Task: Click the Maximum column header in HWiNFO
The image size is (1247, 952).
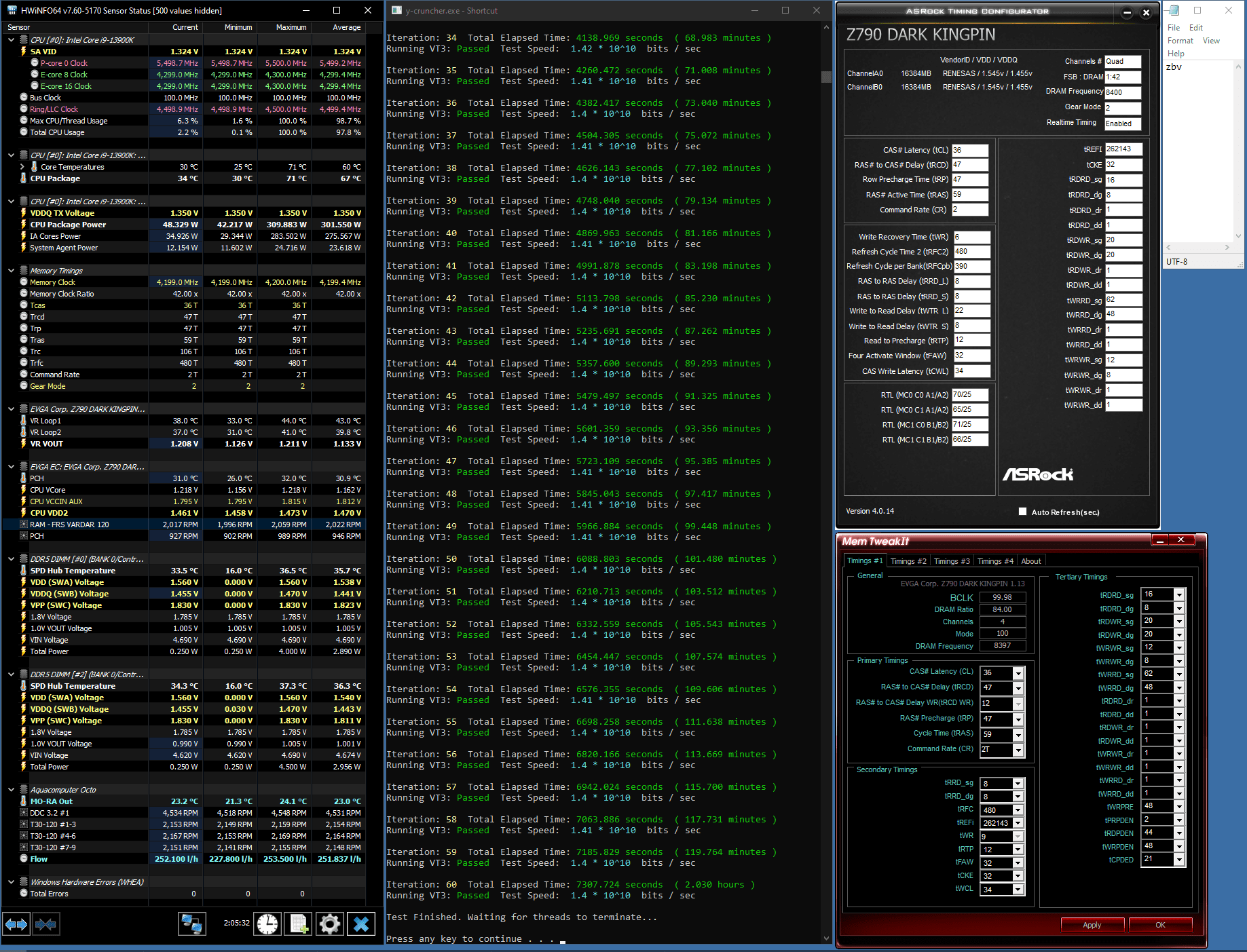Action: pyautogui.click(x=284, y=27)
